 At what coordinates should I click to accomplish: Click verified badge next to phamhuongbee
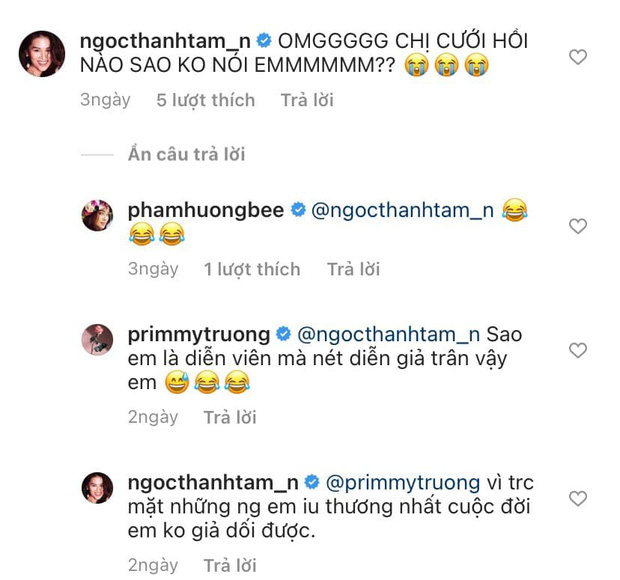coord(297,211)
